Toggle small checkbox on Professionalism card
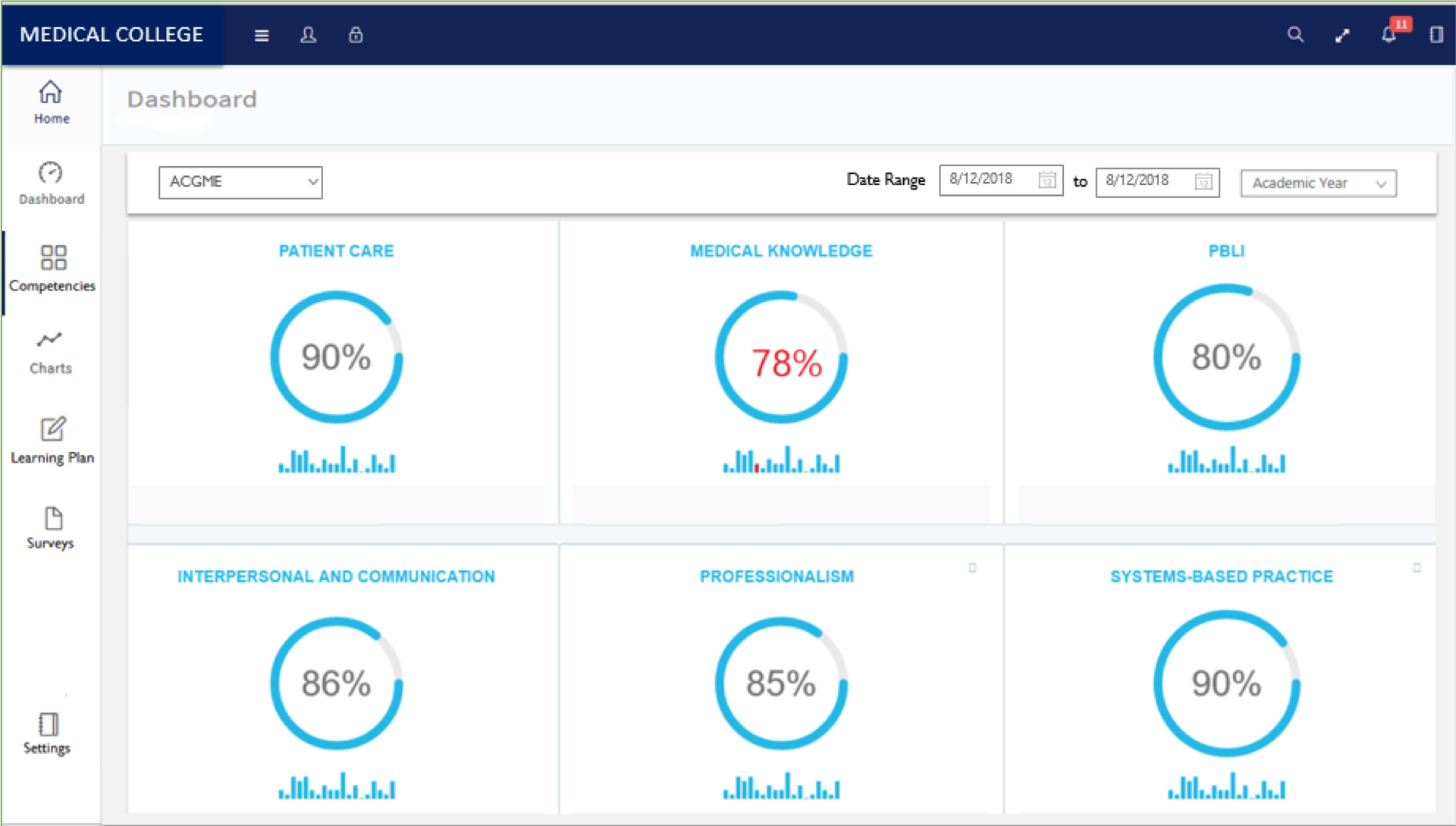1456x826 pixels. (972, 567)
